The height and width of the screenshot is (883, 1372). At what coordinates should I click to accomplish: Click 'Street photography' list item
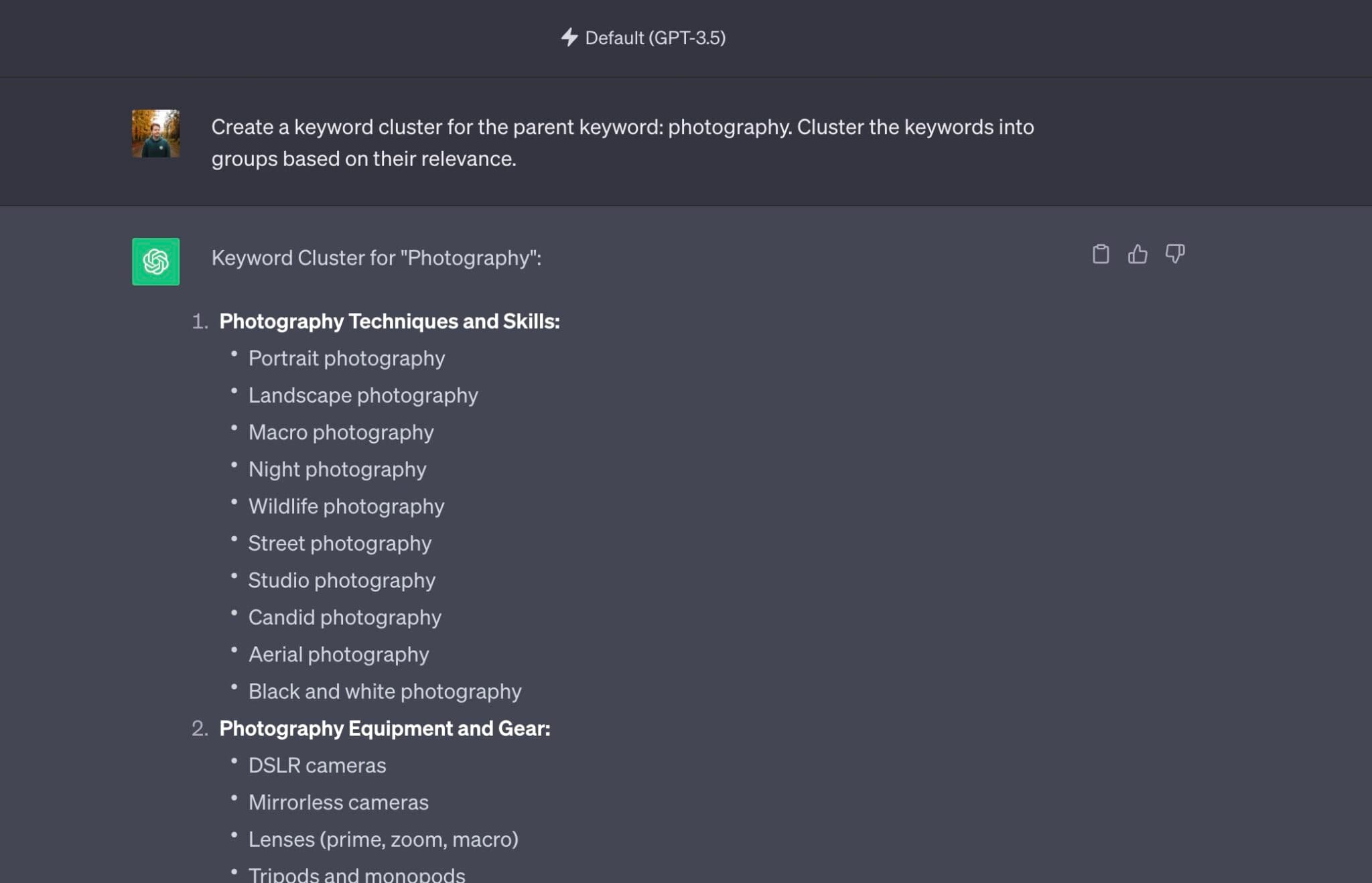340,543
